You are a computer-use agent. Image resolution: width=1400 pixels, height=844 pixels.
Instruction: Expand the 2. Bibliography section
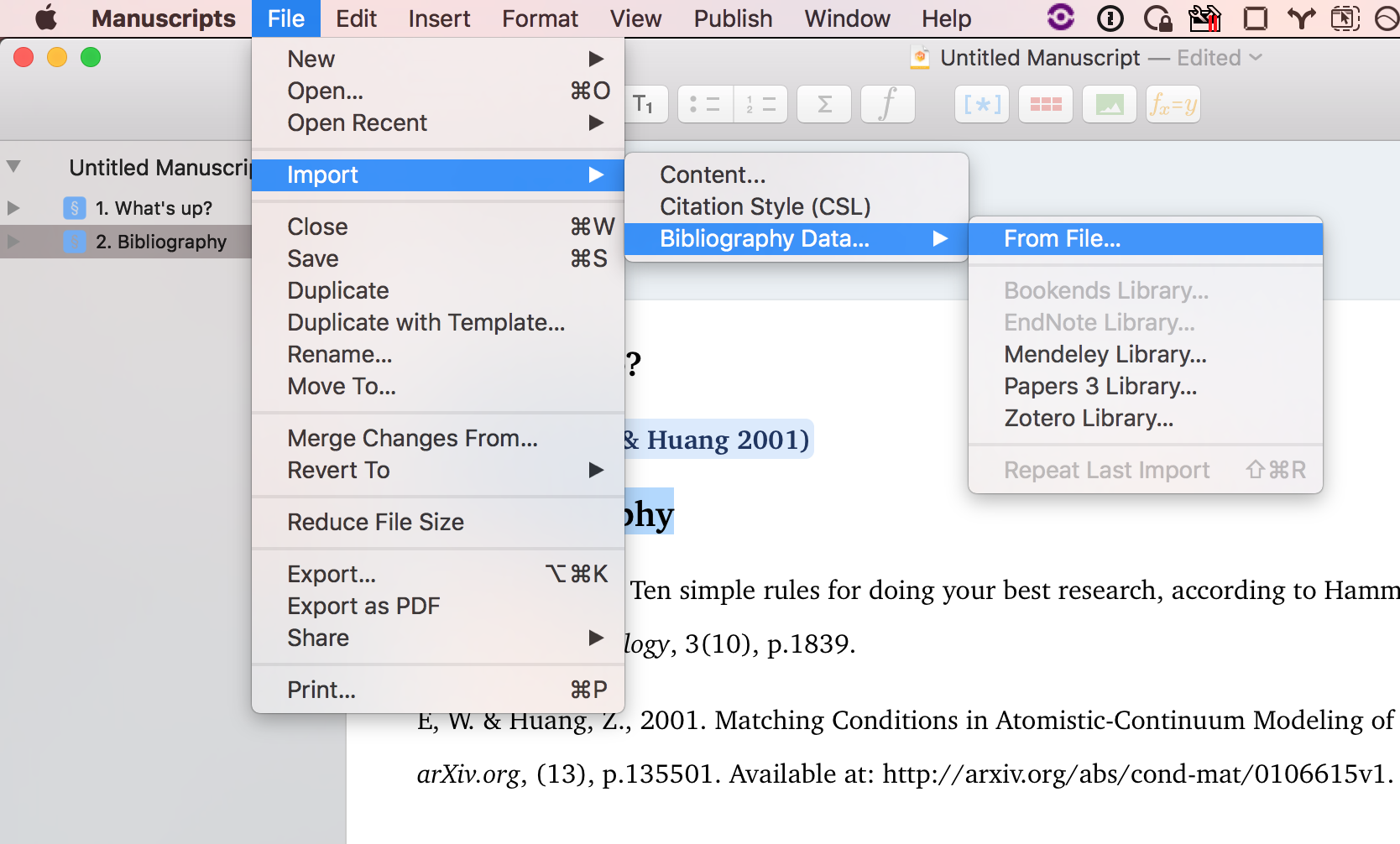tap(13, 242)
